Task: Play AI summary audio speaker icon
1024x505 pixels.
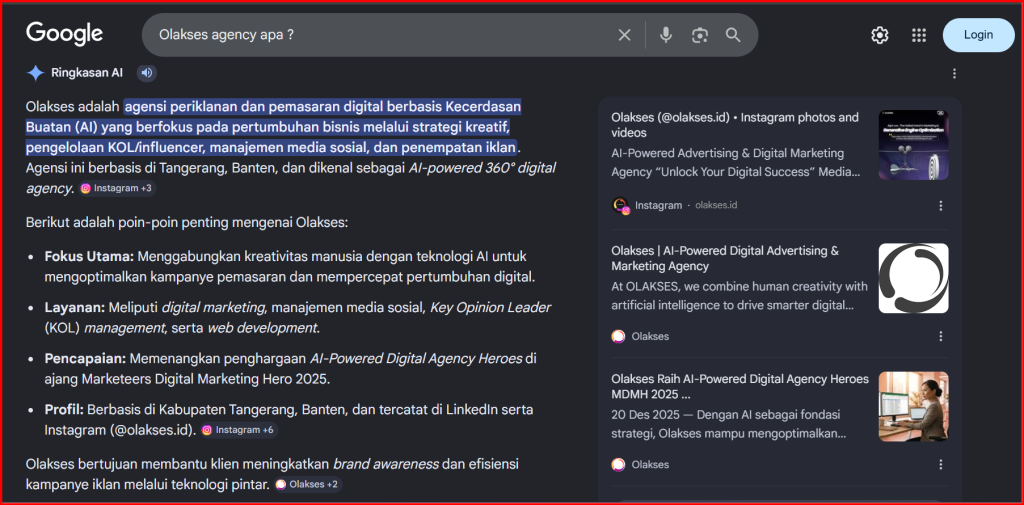Action: [146, 72]
